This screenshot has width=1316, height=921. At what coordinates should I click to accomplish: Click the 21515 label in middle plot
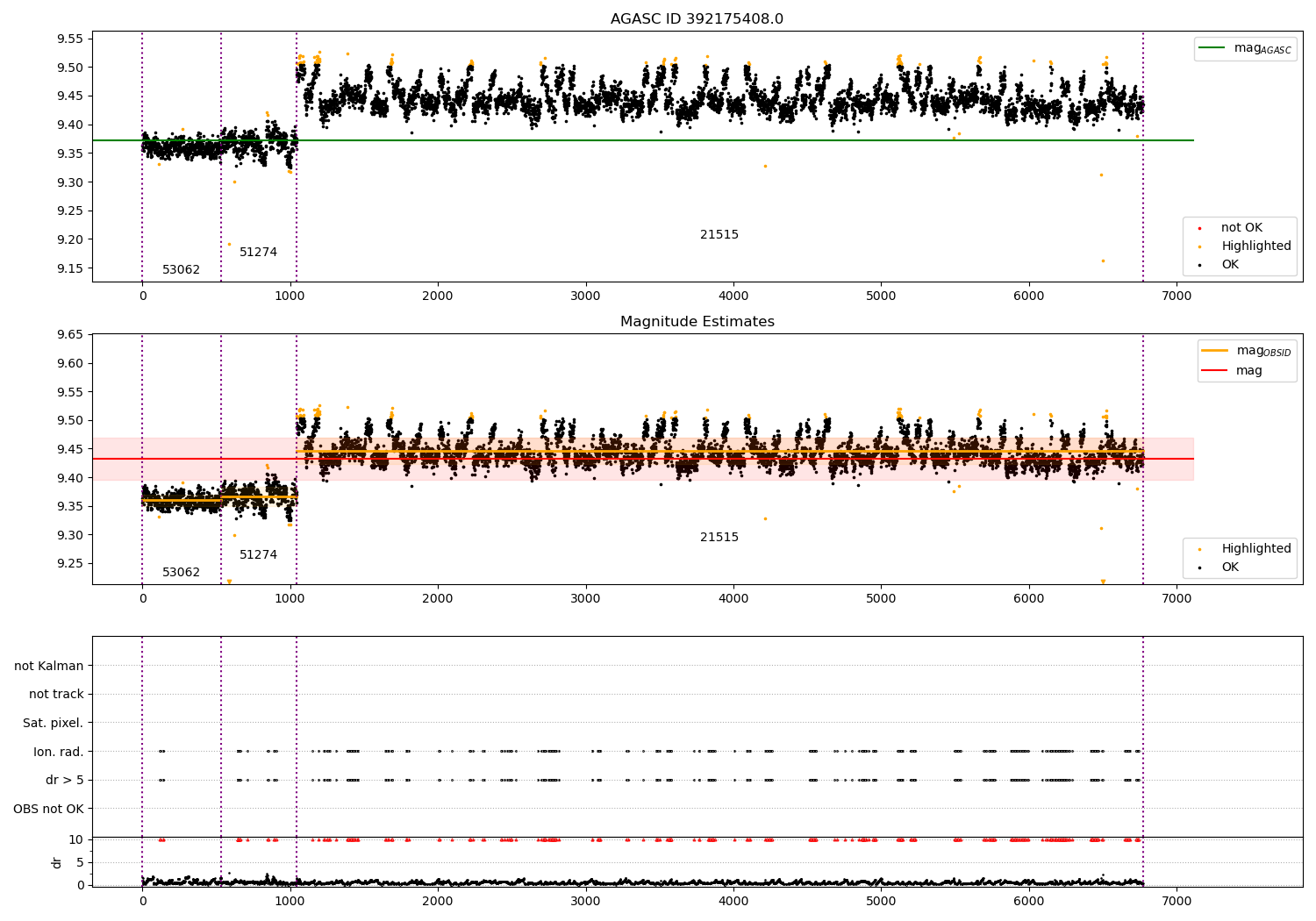click(719, 537)
